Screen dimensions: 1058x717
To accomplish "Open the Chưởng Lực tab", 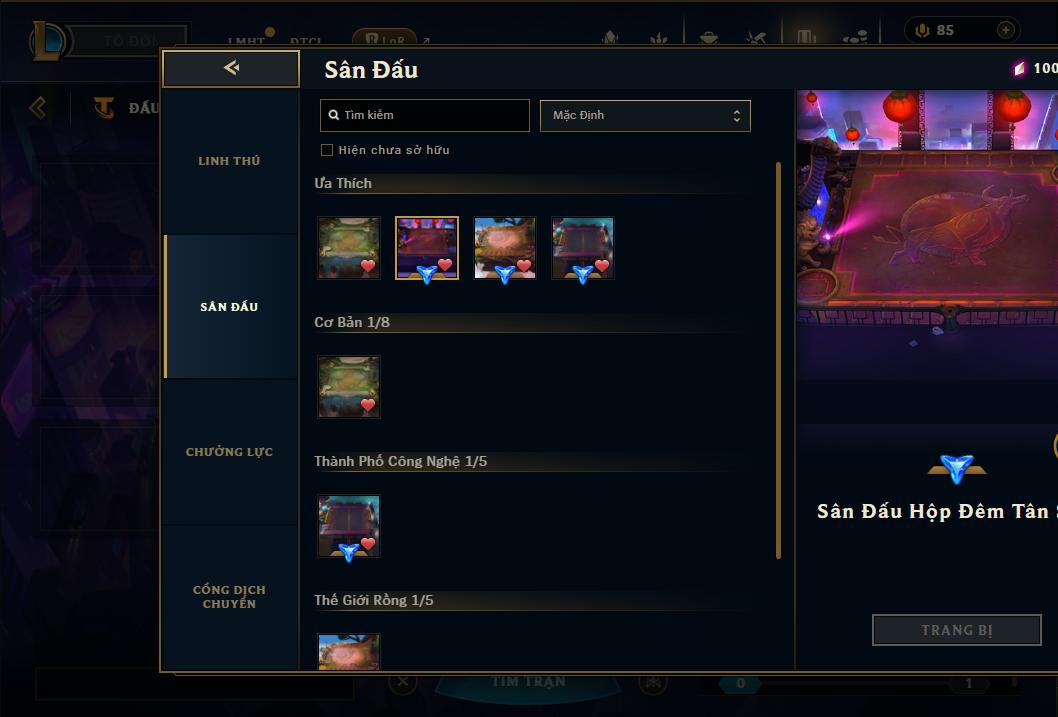I will (x=229, y=452).
